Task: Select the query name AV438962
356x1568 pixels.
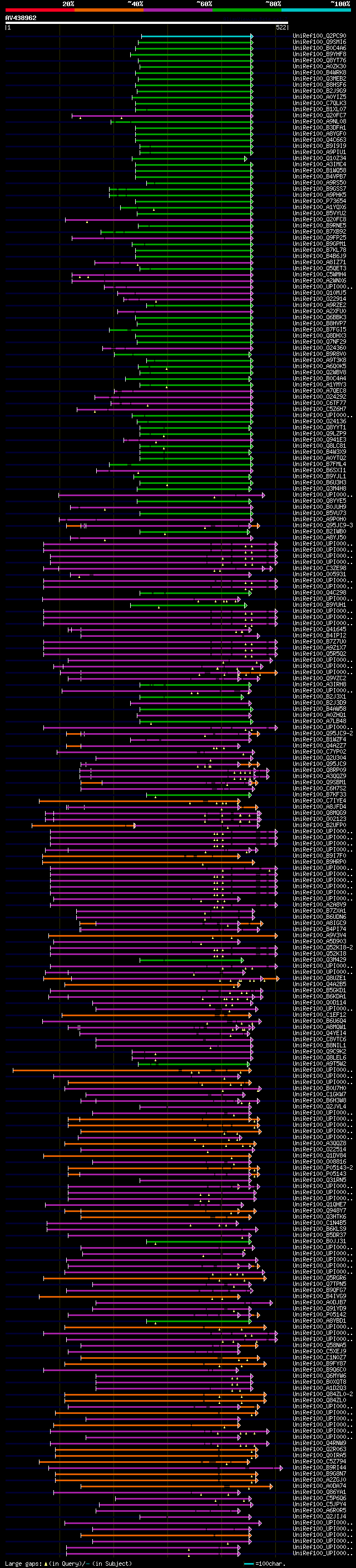Action: tap(21, 18)
